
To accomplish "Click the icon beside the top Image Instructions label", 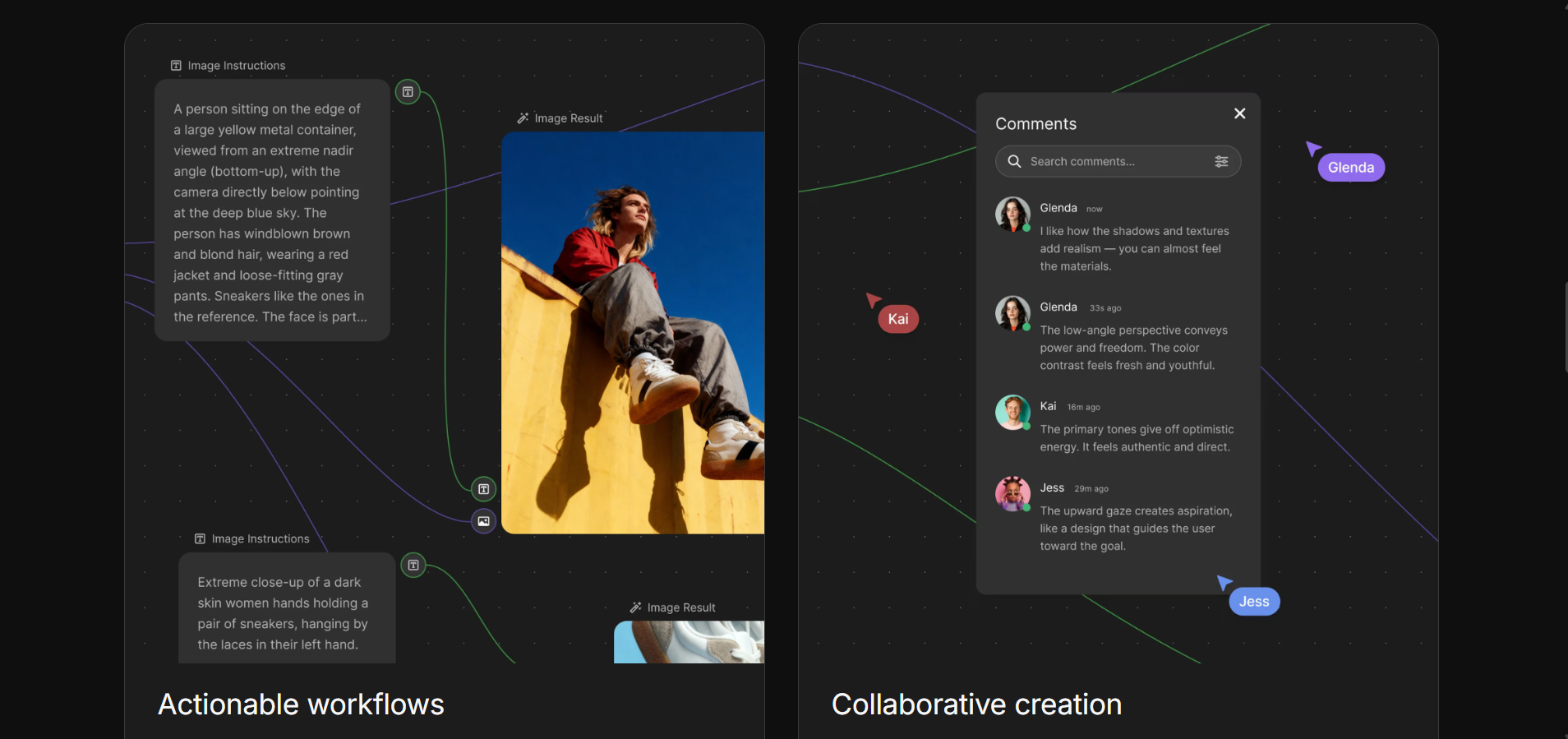I will (176, 66).
